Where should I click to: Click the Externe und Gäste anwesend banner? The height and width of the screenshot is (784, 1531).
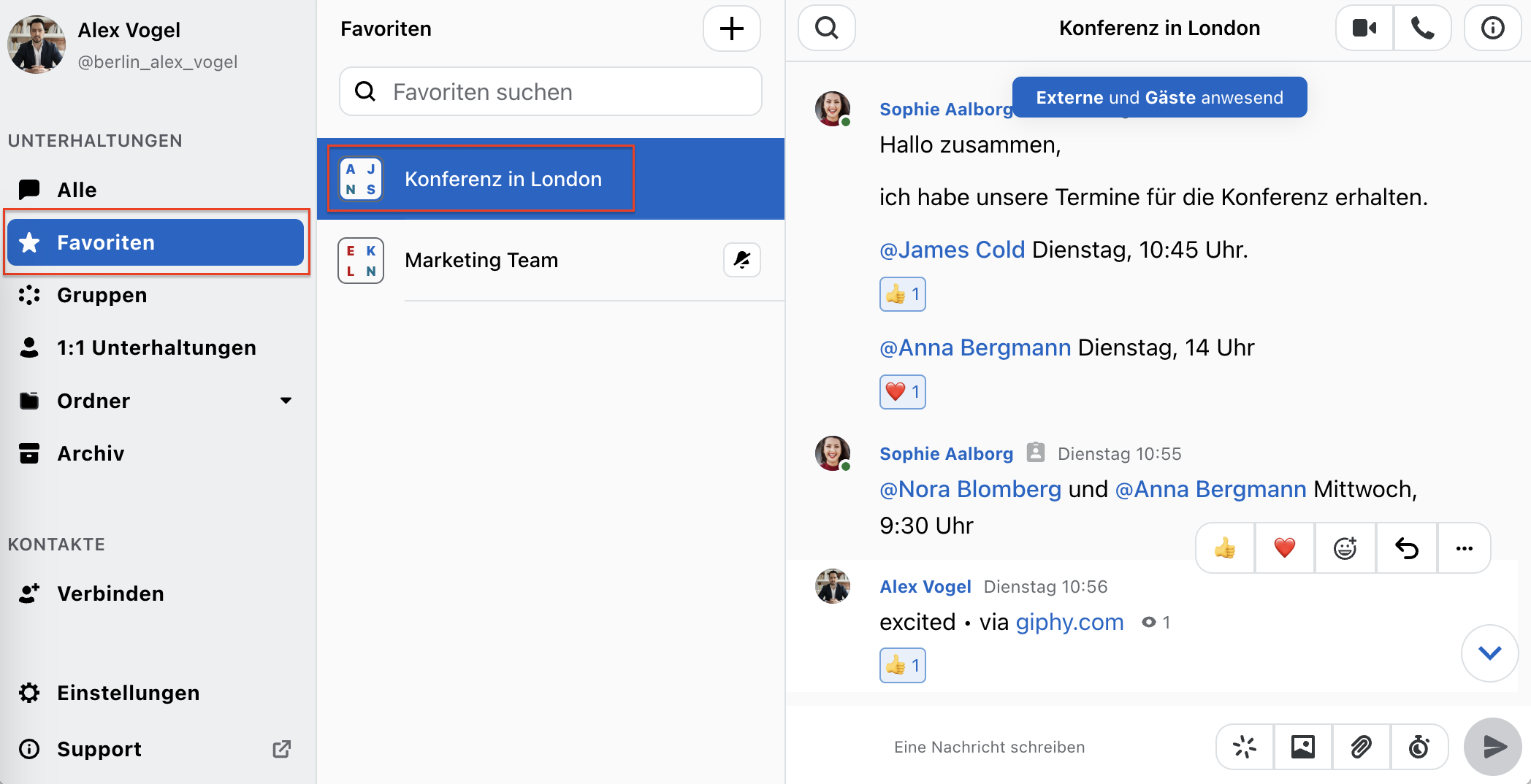[1159, 97]
